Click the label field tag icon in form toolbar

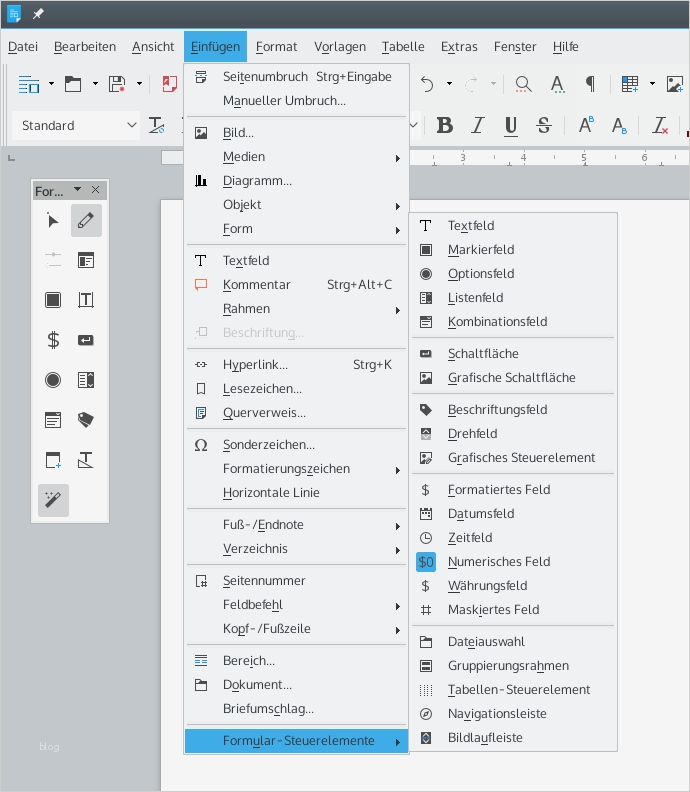pos(86,420)
